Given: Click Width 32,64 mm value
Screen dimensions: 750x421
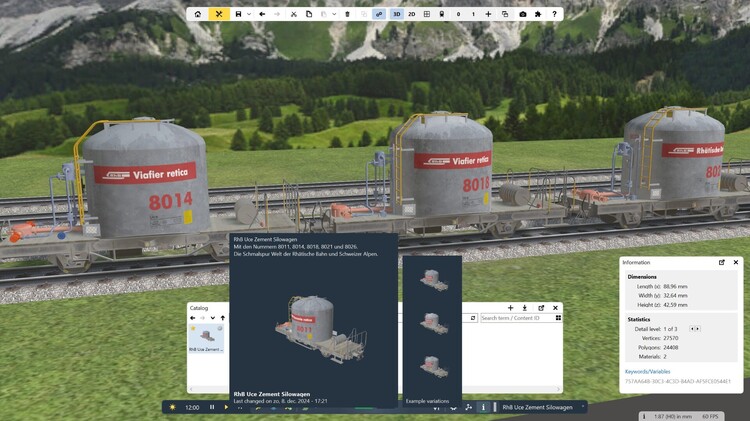Looking at the screenshot, I should 675,296.
